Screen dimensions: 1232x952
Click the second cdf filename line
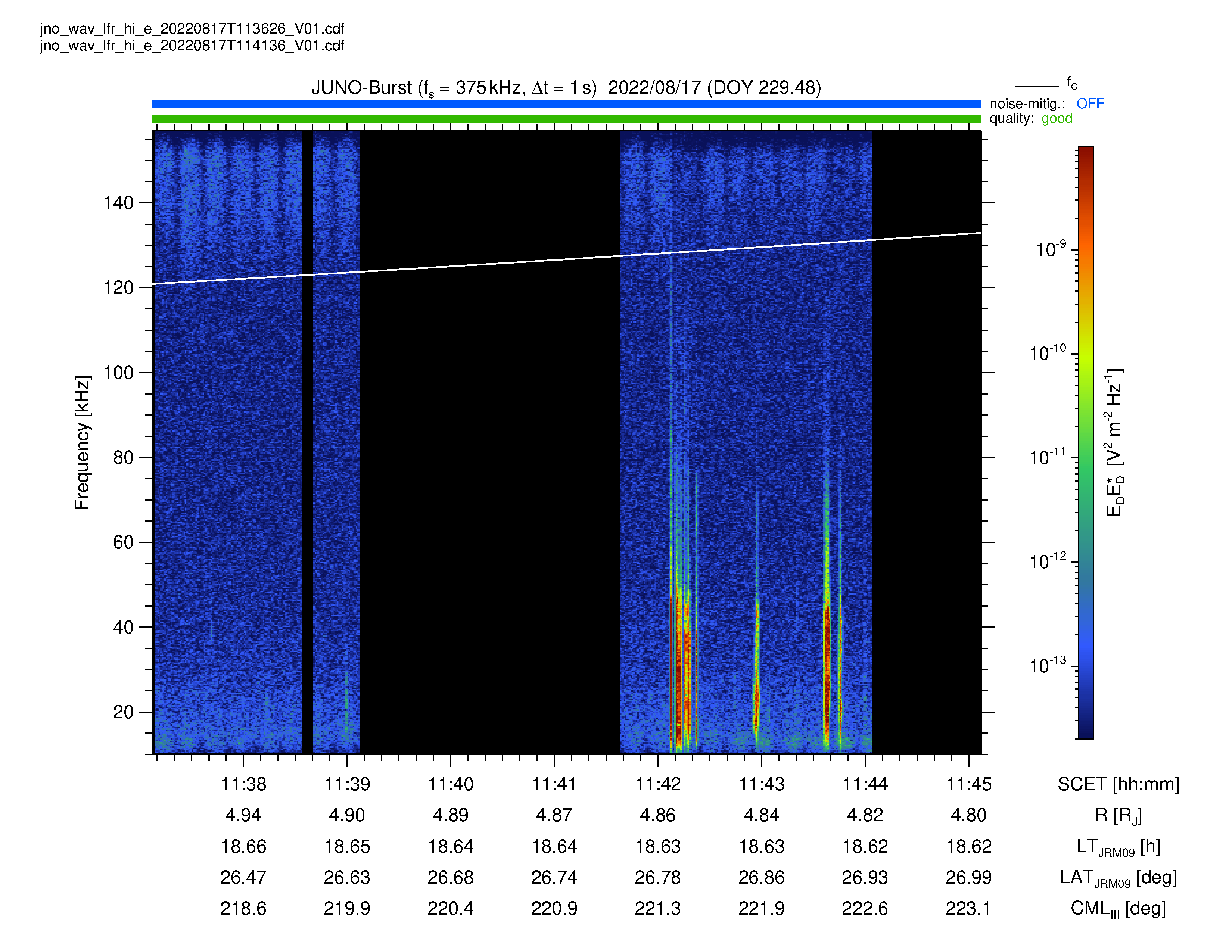point(192,46)
